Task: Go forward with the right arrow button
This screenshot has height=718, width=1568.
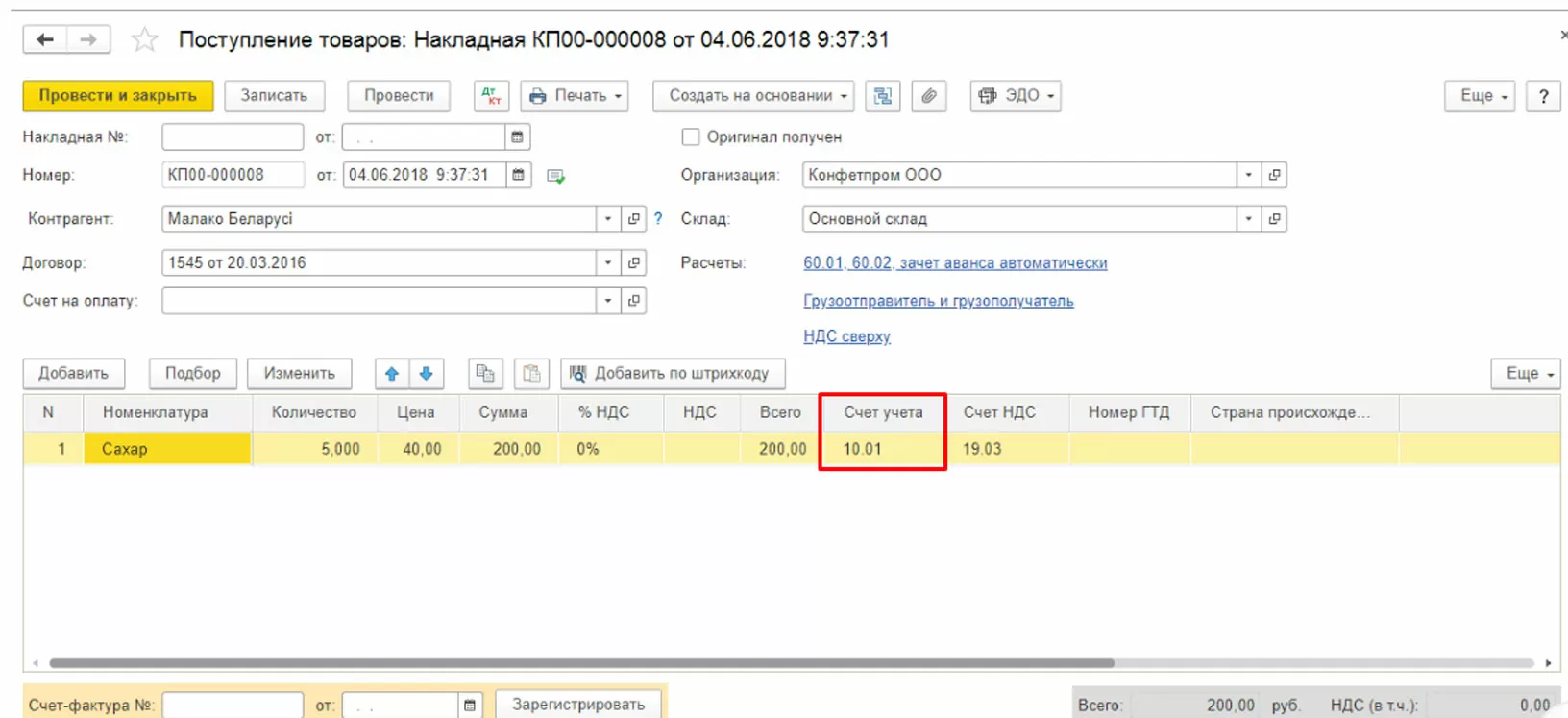Action: point(88,39)
